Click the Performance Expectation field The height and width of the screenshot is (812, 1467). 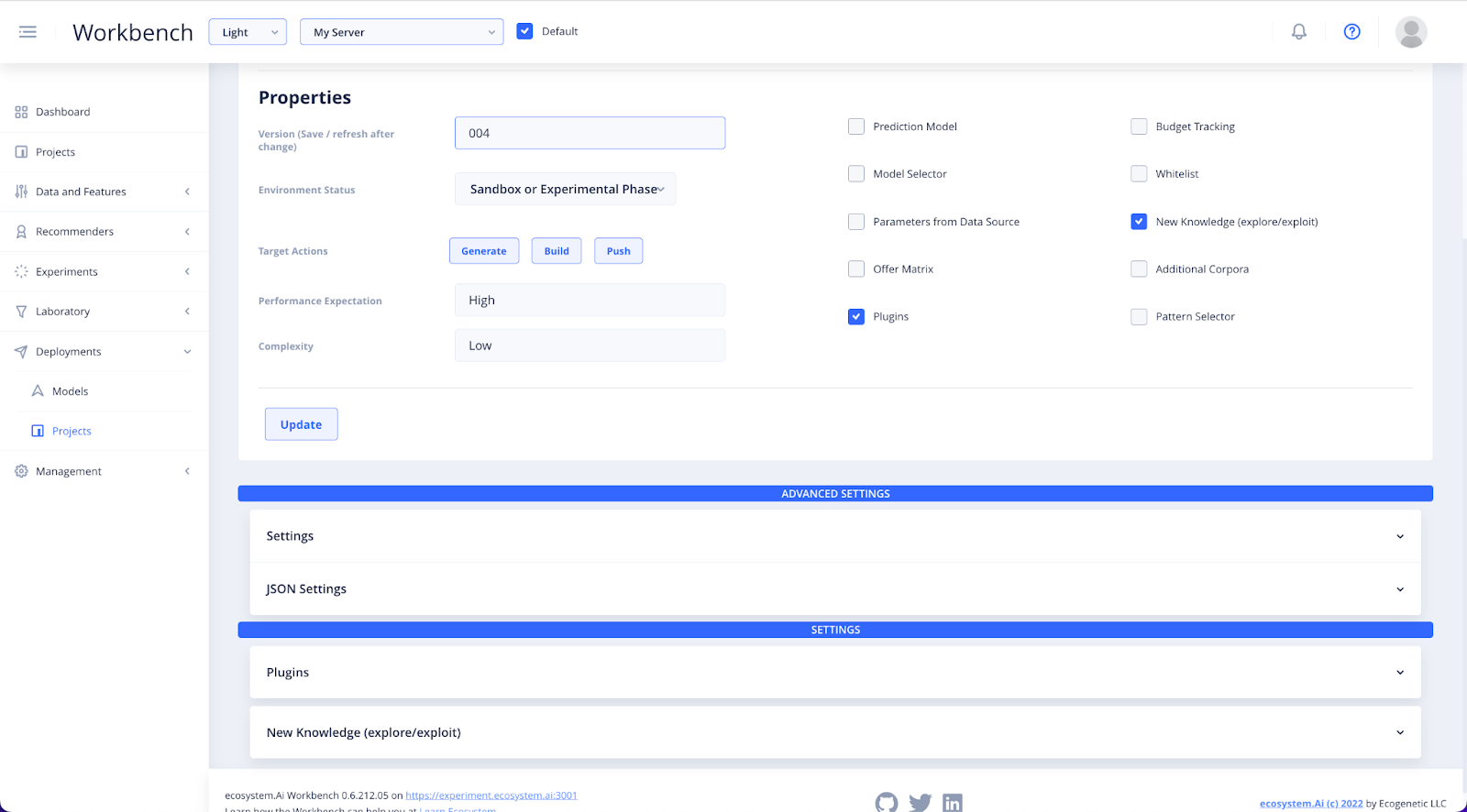pyautogui.click(x=590, y=300)
